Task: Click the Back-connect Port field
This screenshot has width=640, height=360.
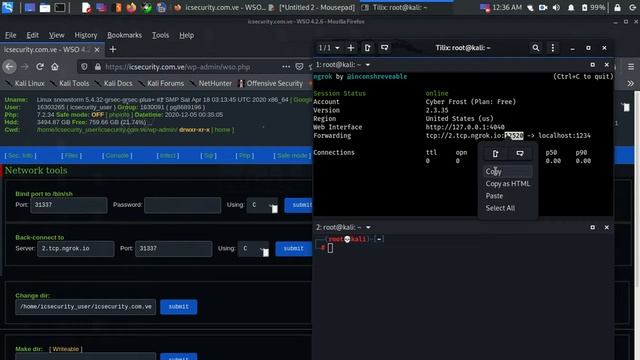Action: (x=173, y=249)
